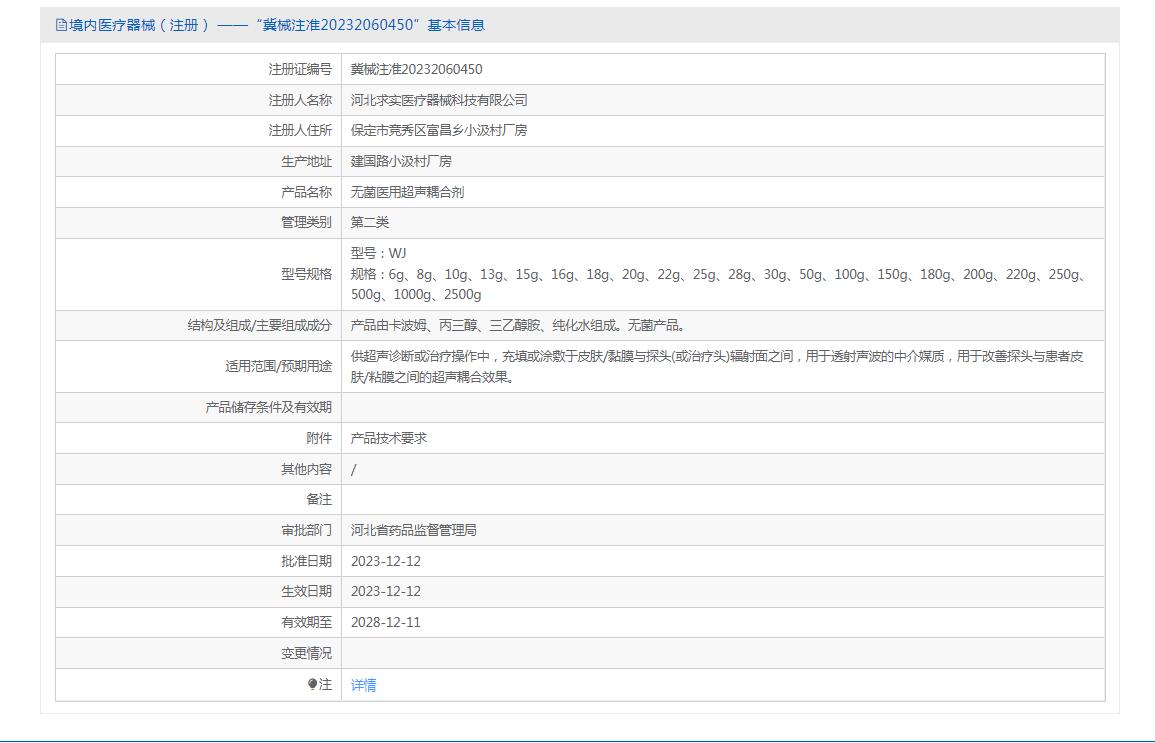Screen dimensions: 1155x743
Task: Click the 批准日期 value 2023-12-12
Action: point(386,561)
